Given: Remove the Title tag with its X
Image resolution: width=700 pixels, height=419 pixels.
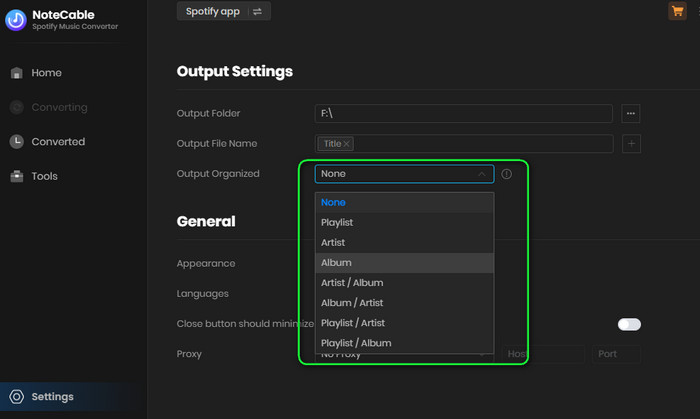Looking at the screenshot, I should click(347, 144).
